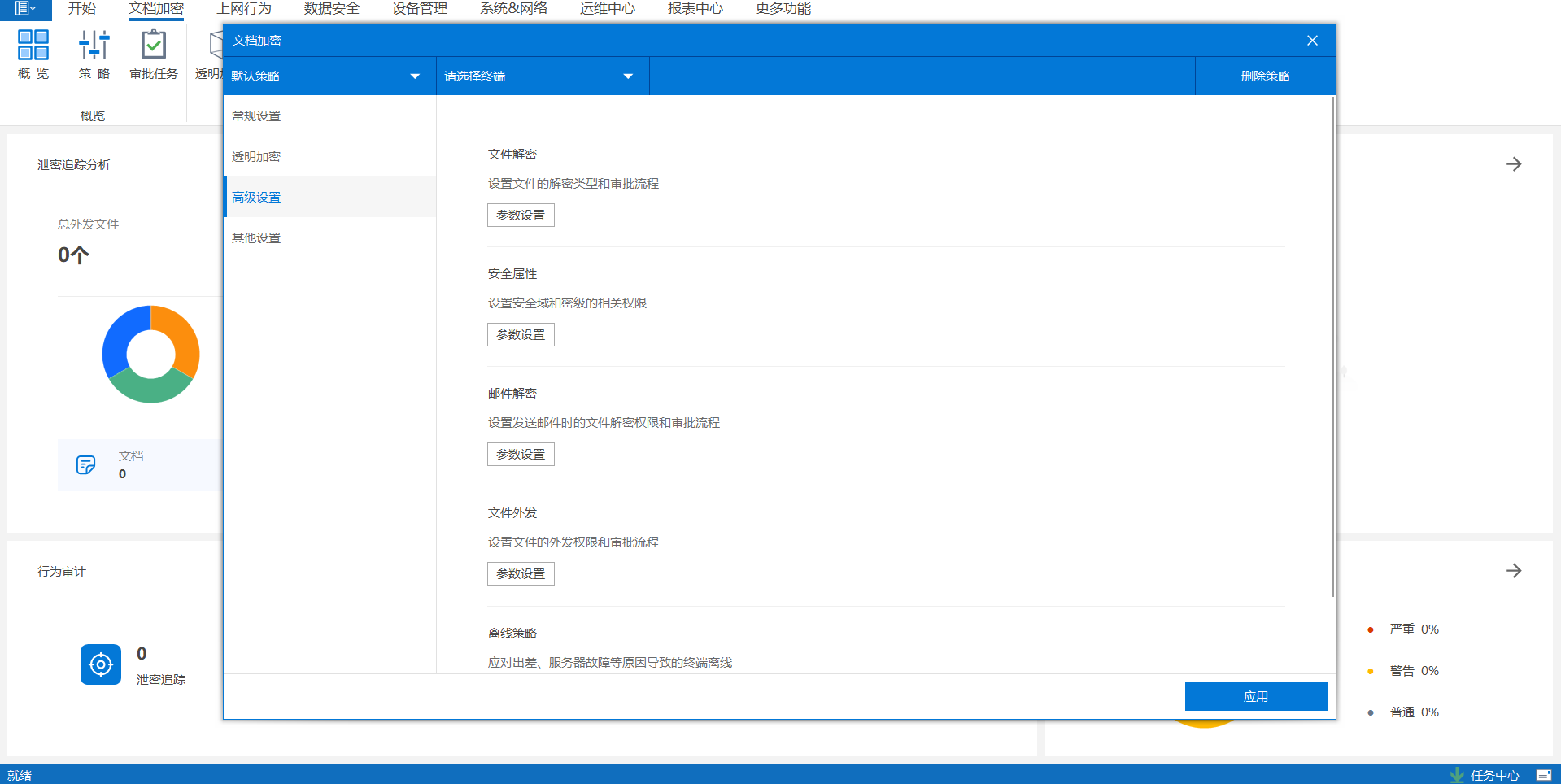Click the 删除策略 delete policy button
Viewport: 1561px width, 784px height.
1265,76
